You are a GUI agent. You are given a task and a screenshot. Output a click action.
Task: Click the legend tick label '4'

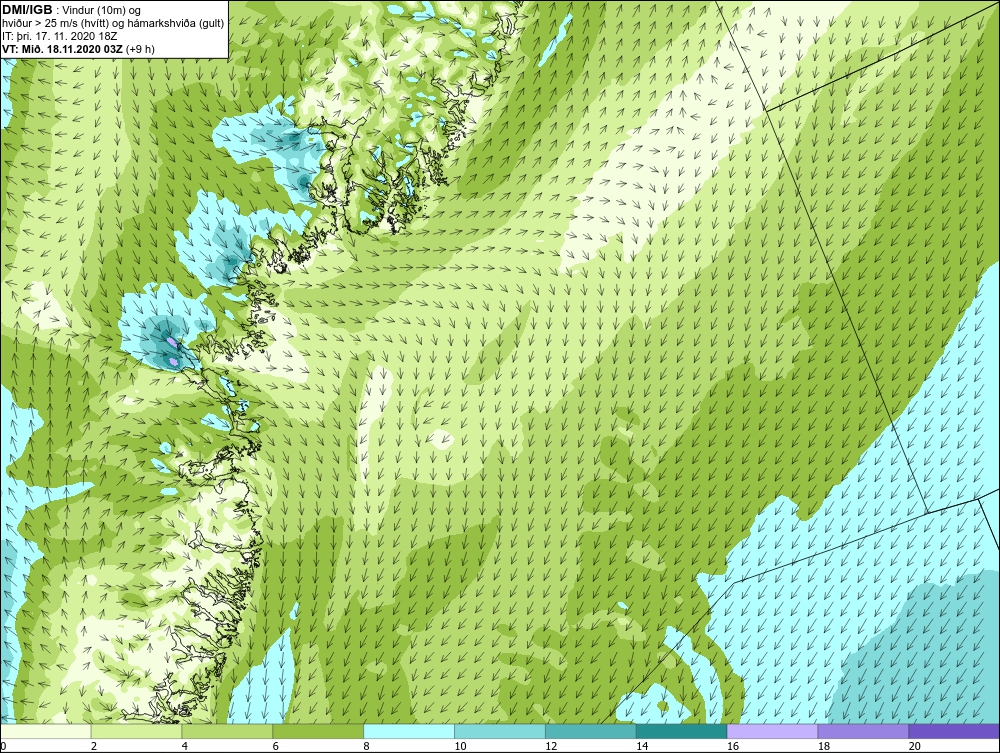[184, 746]
